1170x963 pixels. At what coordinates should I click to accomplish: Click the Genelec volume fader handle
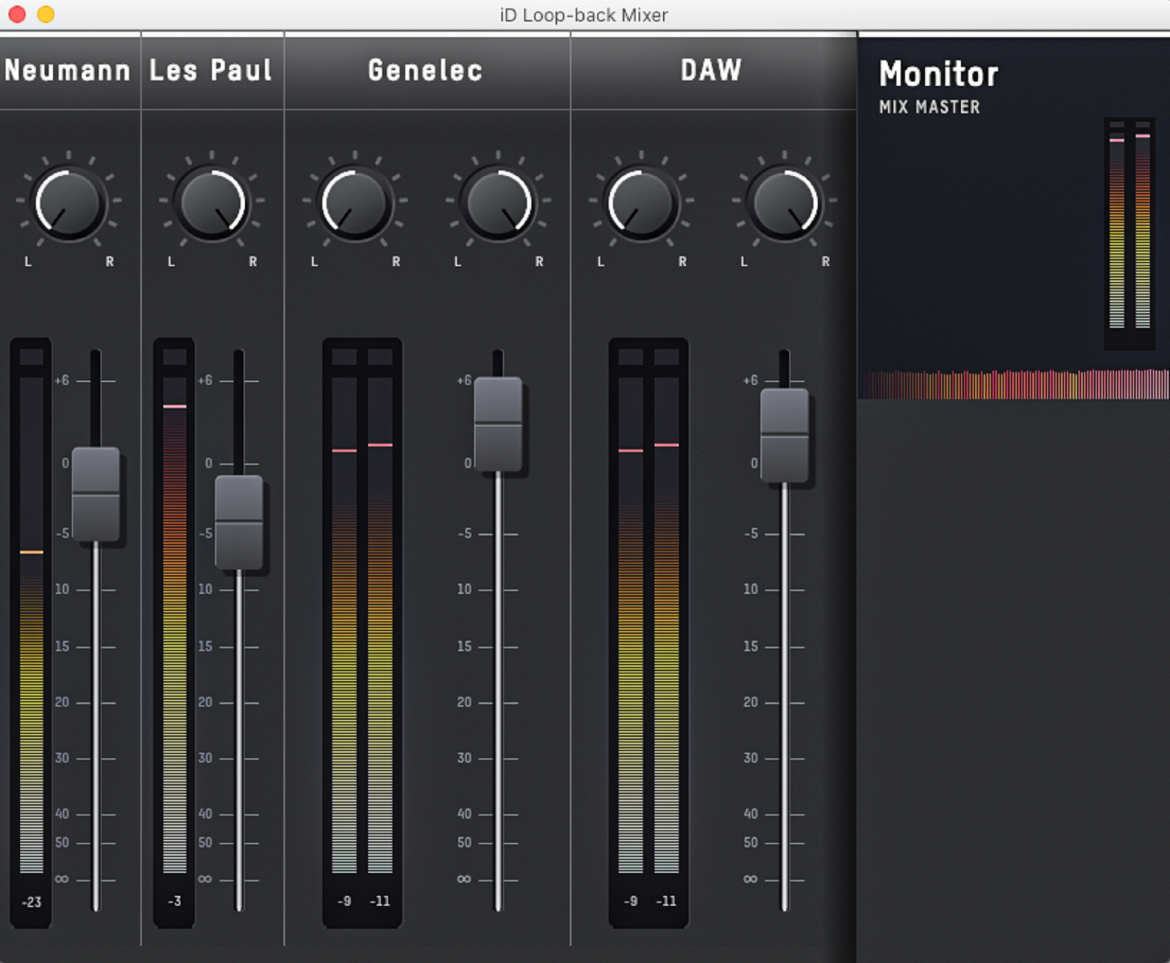coord(498,424)
